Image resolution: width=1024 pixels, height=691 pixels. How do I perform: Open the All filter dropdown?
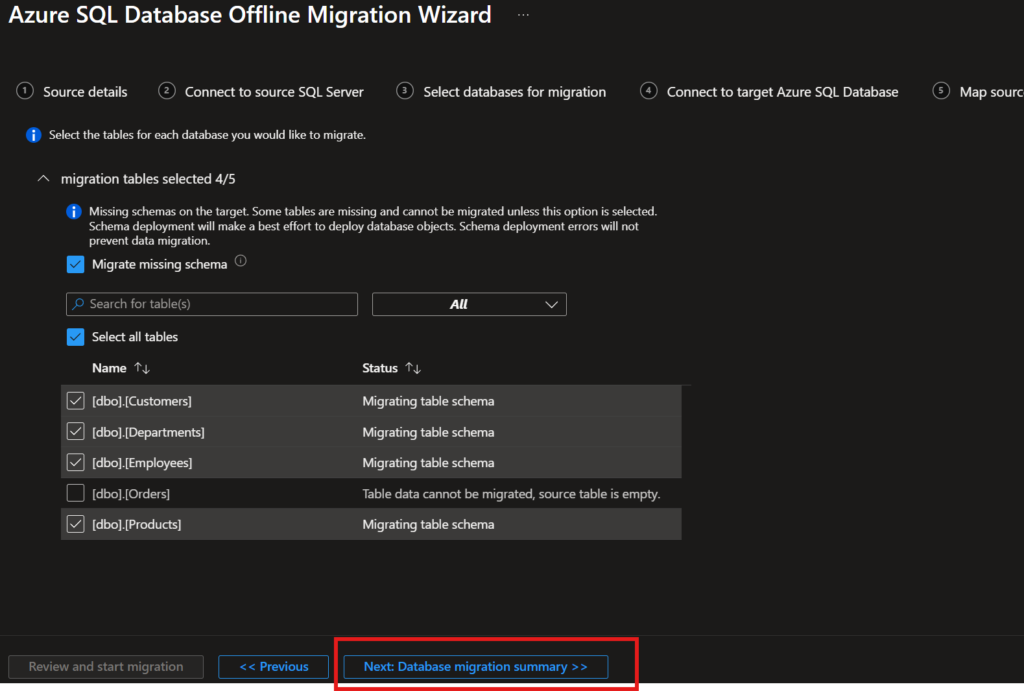pyautogui.click(x=469, y=304)
